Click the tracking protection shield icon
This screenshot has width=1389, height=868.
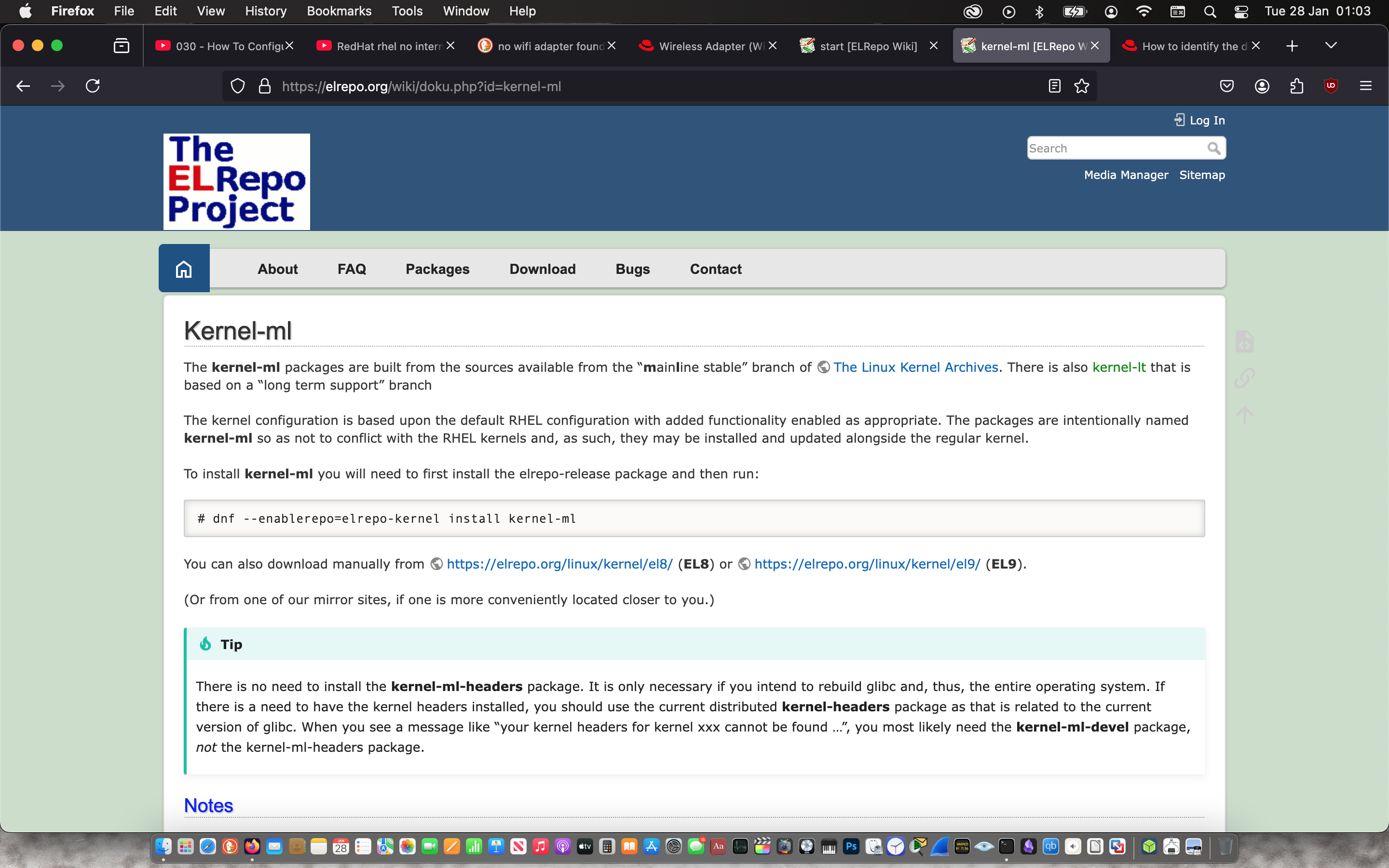tap(238, 86)
